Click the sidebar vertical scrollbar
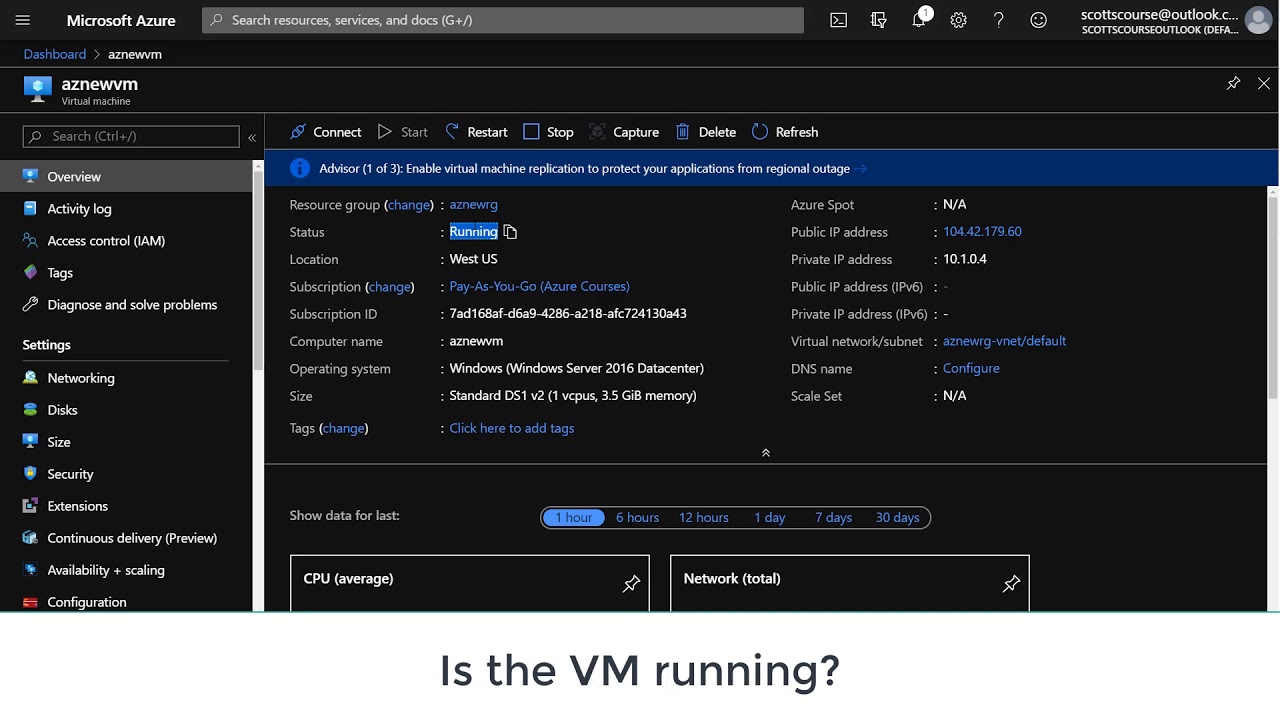Viewport: 1280px width, 720px height. point(258,270)
